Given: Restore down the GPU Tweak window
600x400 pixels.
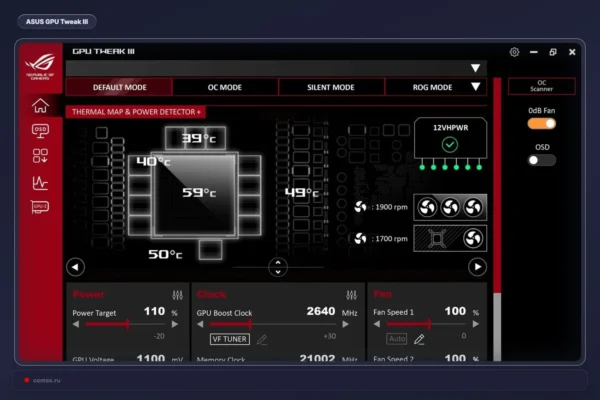Looking at the screenshot, I should tap(553, 52).
